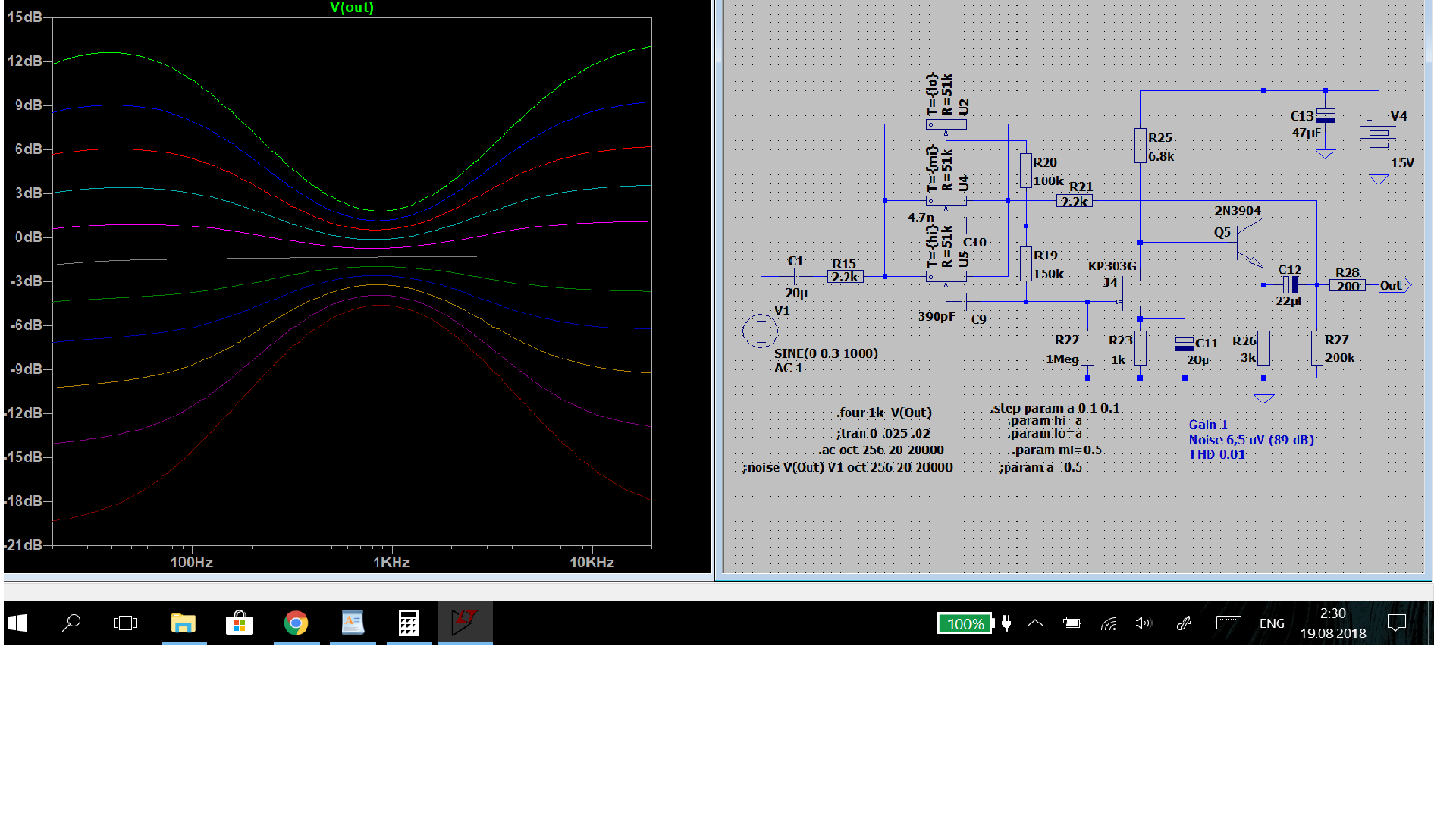Image resolution: width=1456 pixels, height=819 pixels.
Task: Click the .ac oct 256 directive
Action: [881, 450]
